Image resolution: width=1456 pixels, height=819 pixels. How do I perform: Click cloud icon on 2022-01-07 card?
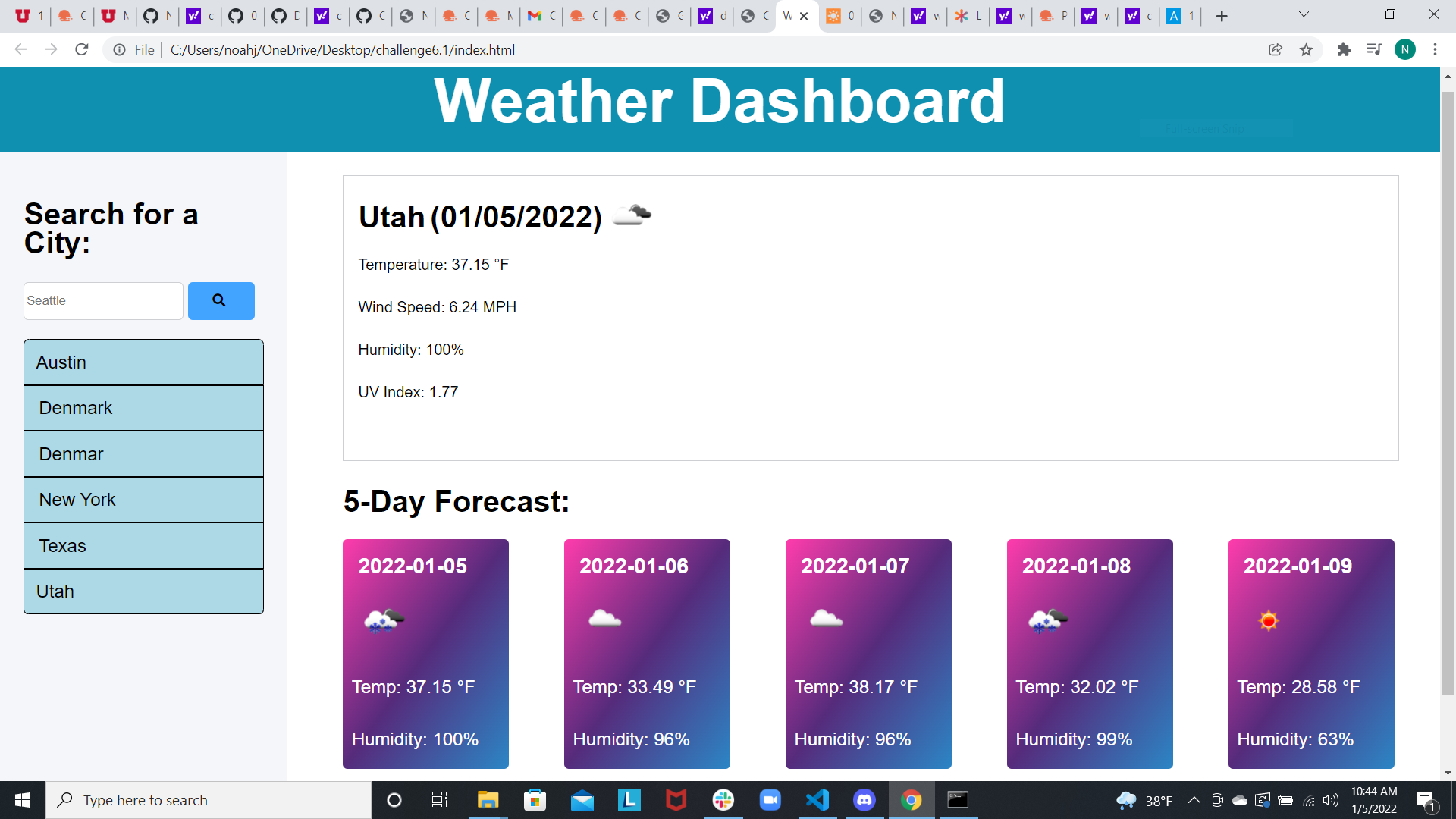[827, 619]
